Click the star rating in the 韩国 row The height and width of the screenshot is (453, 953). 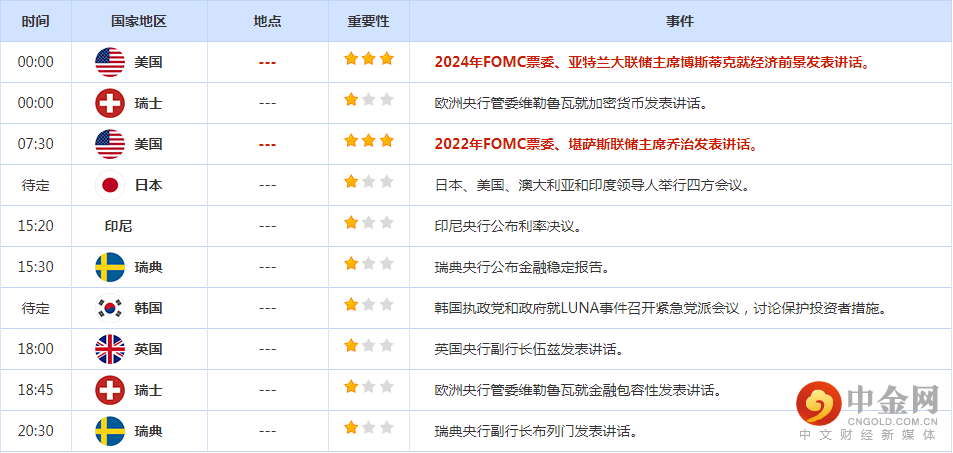pos(369,305)
